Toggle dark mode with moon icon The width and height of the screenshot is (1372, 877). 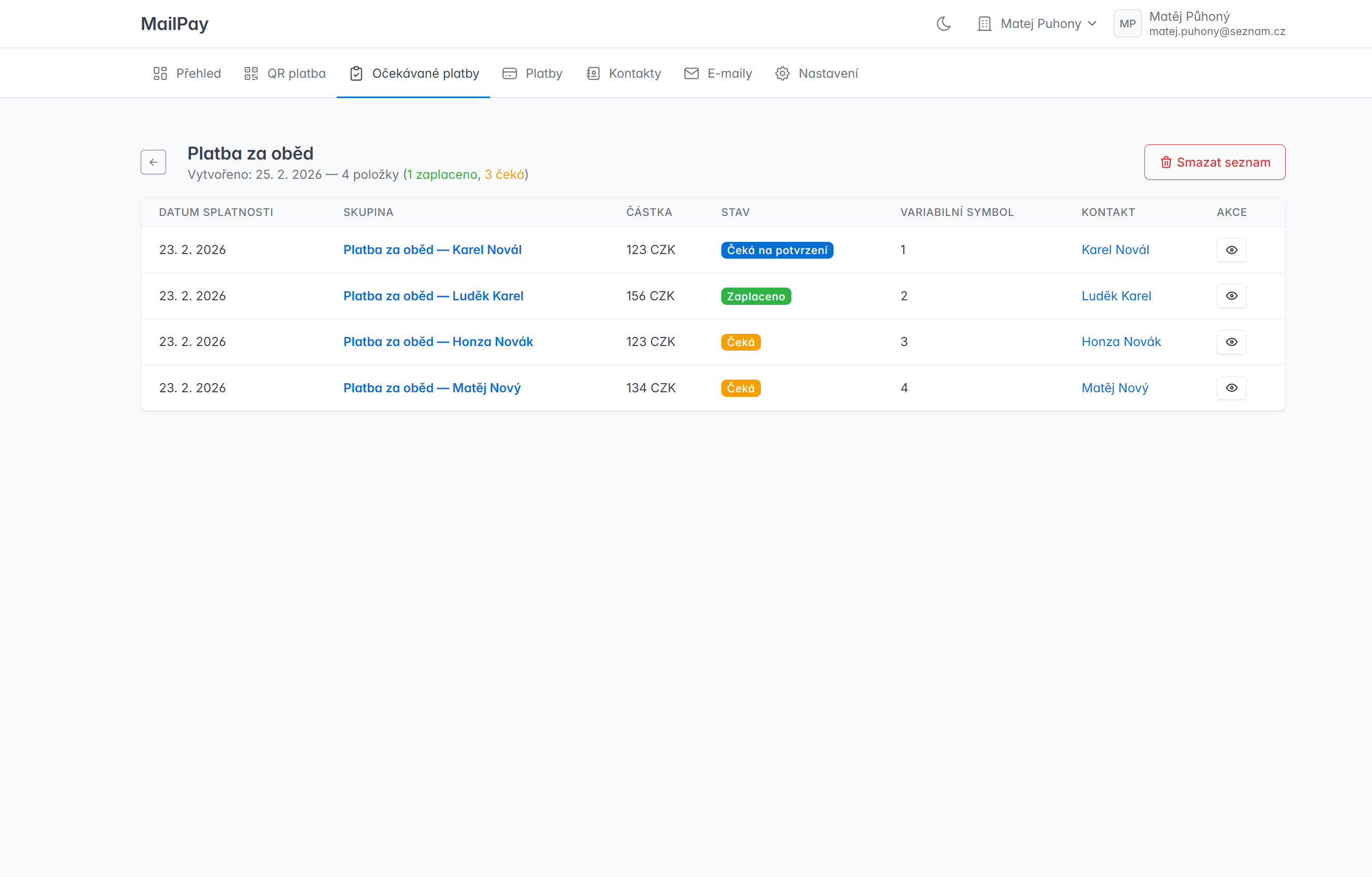click(943, 23)
